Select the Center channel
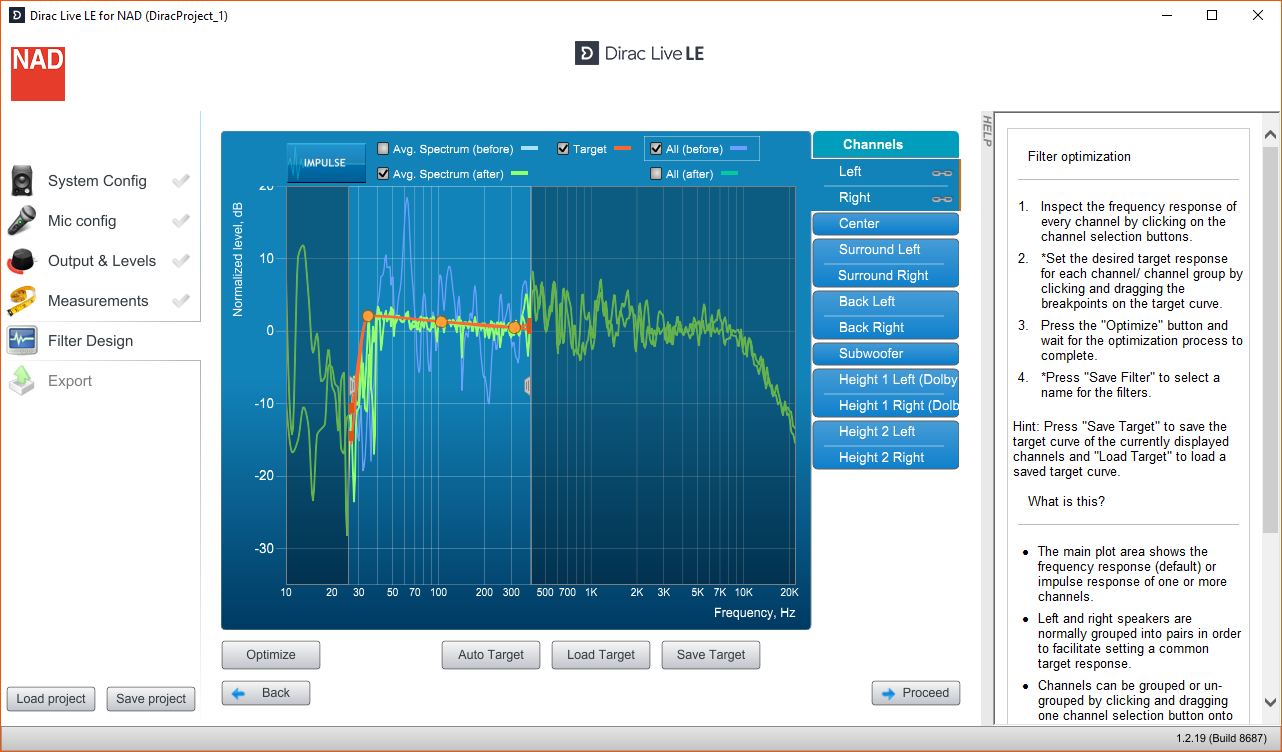This screenshot has width=1282, height=752. click(886, 224)
